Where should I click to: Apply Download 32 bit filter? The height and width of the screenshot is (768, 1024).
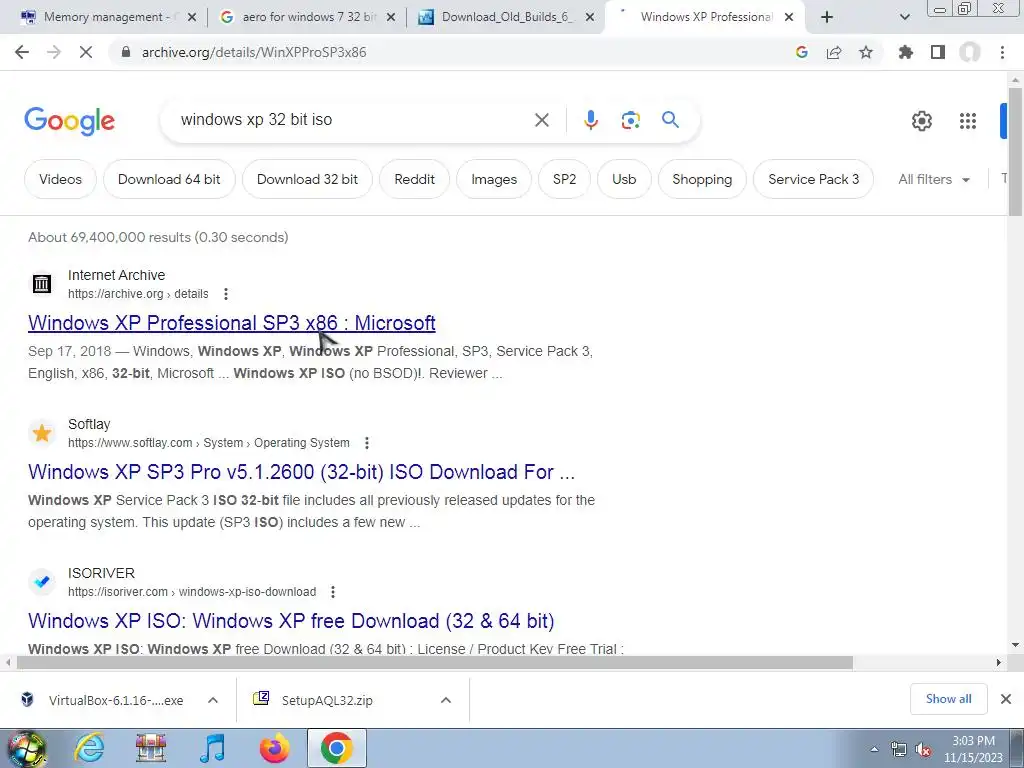click(308, 179)
